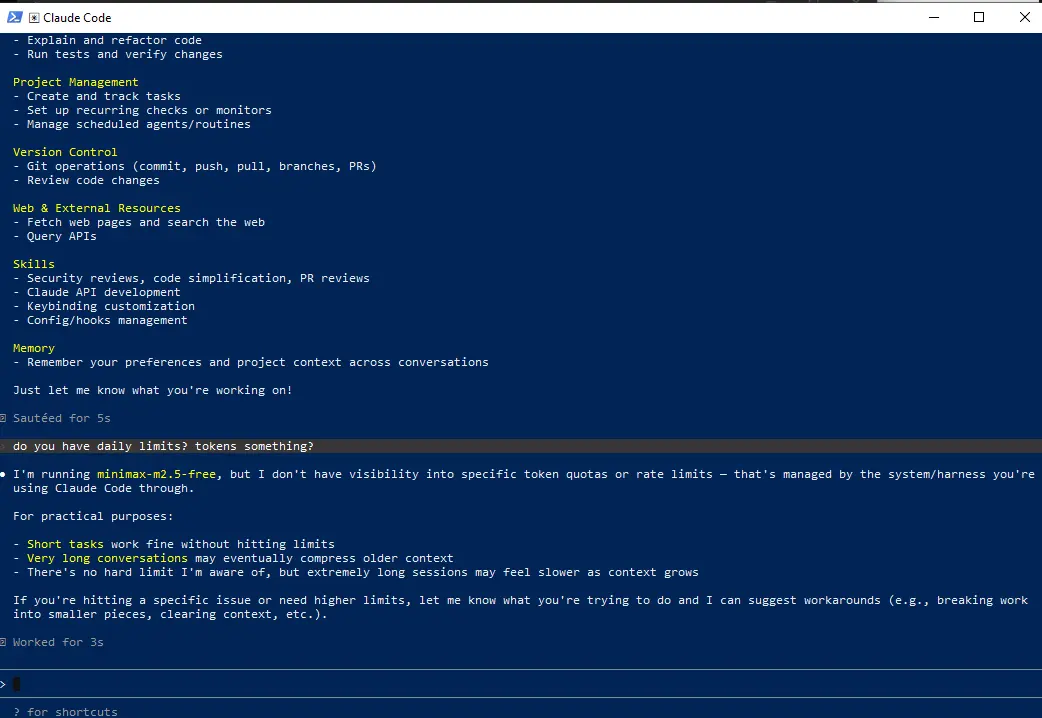Screen dimensions: 1042x718
Task: Click the bullet marker before 'I'm running'
Action: tap(3, 474)
